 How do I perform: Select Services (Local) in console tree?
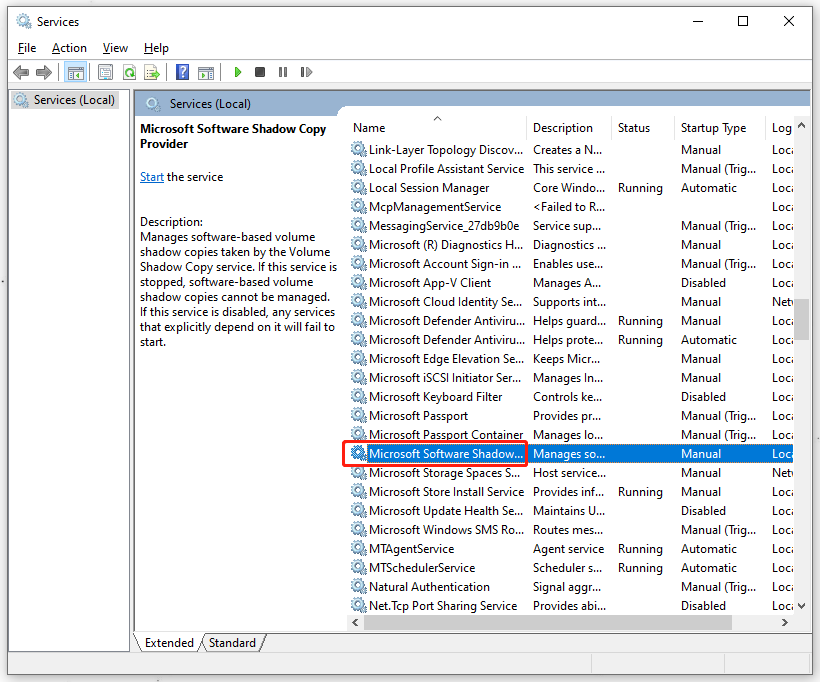65,100
